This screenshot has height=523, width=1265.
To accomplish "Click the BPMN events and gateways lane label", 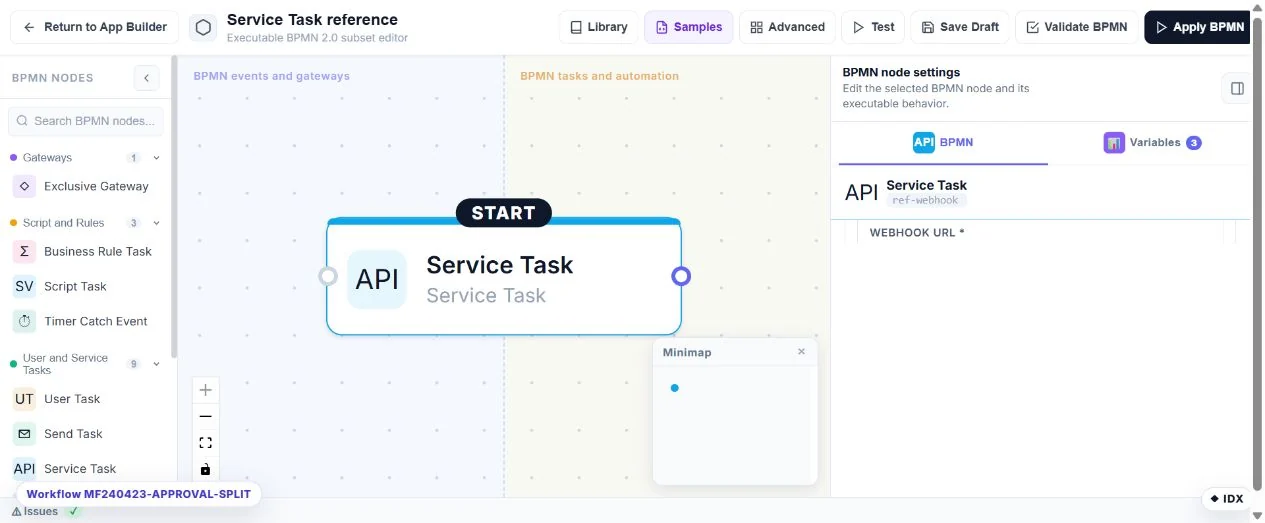I will [271, 76].
